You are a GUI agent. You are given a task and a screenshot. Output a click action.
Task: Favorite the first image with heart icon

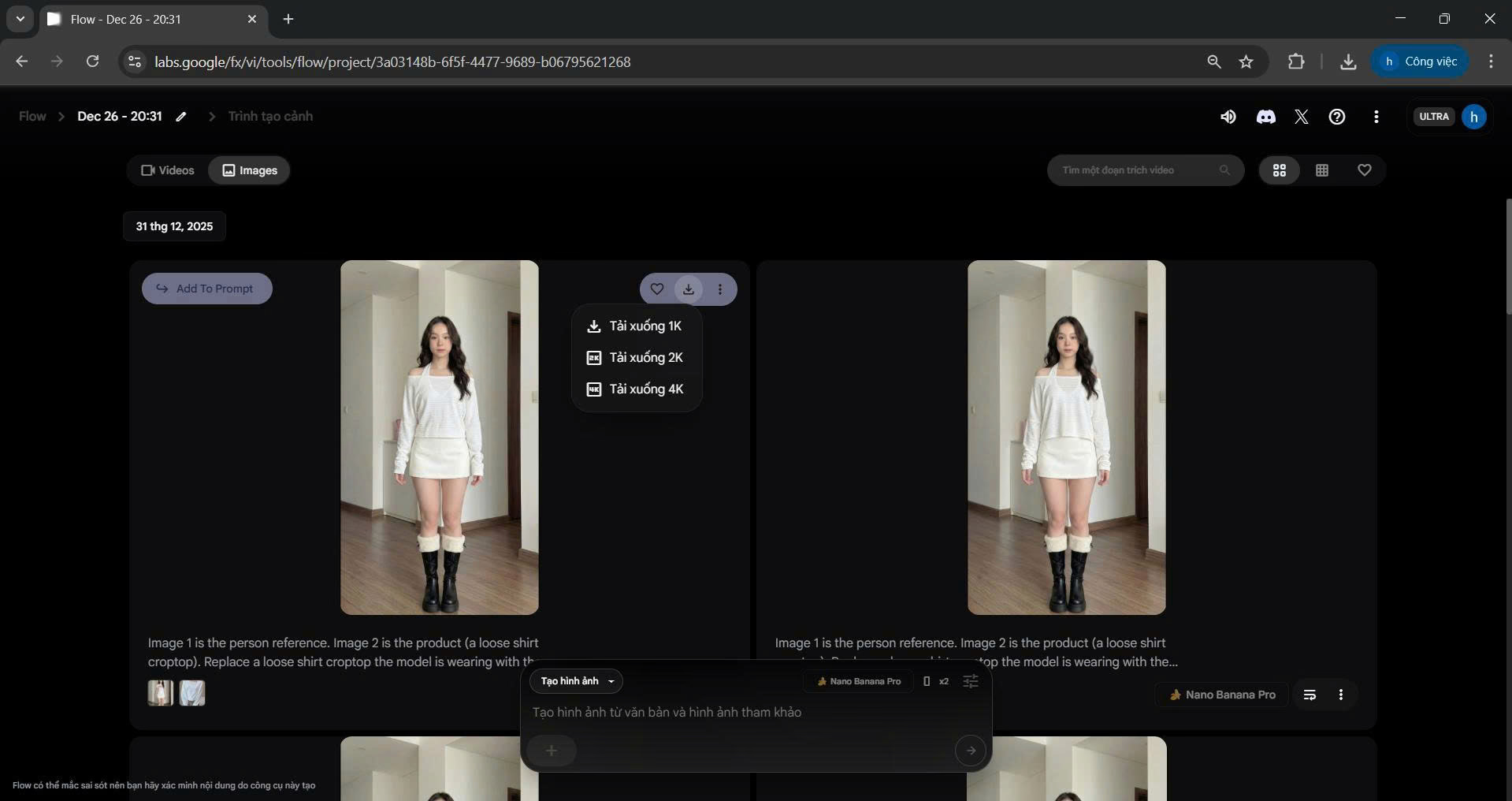click(656, 289)
